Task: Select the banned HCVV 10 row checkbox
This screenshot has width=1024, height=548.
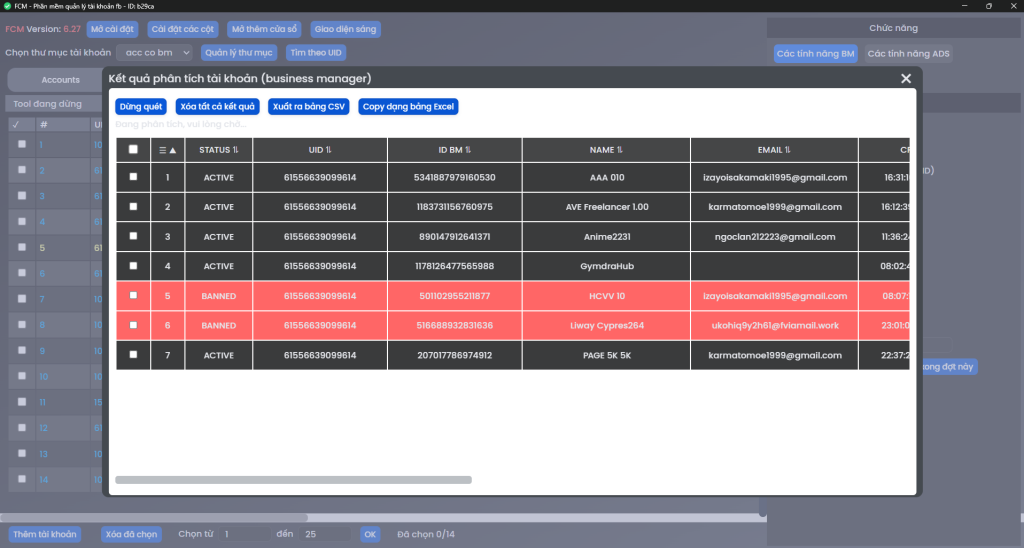Action: click(x=133, y=295)
